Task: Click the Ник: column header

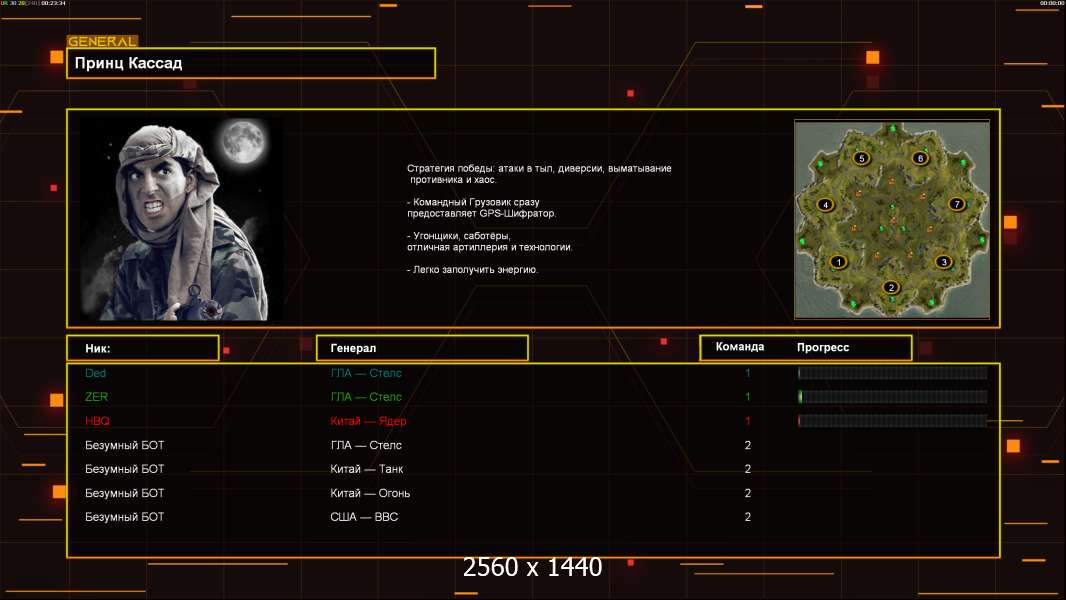Action: [142, 348]
